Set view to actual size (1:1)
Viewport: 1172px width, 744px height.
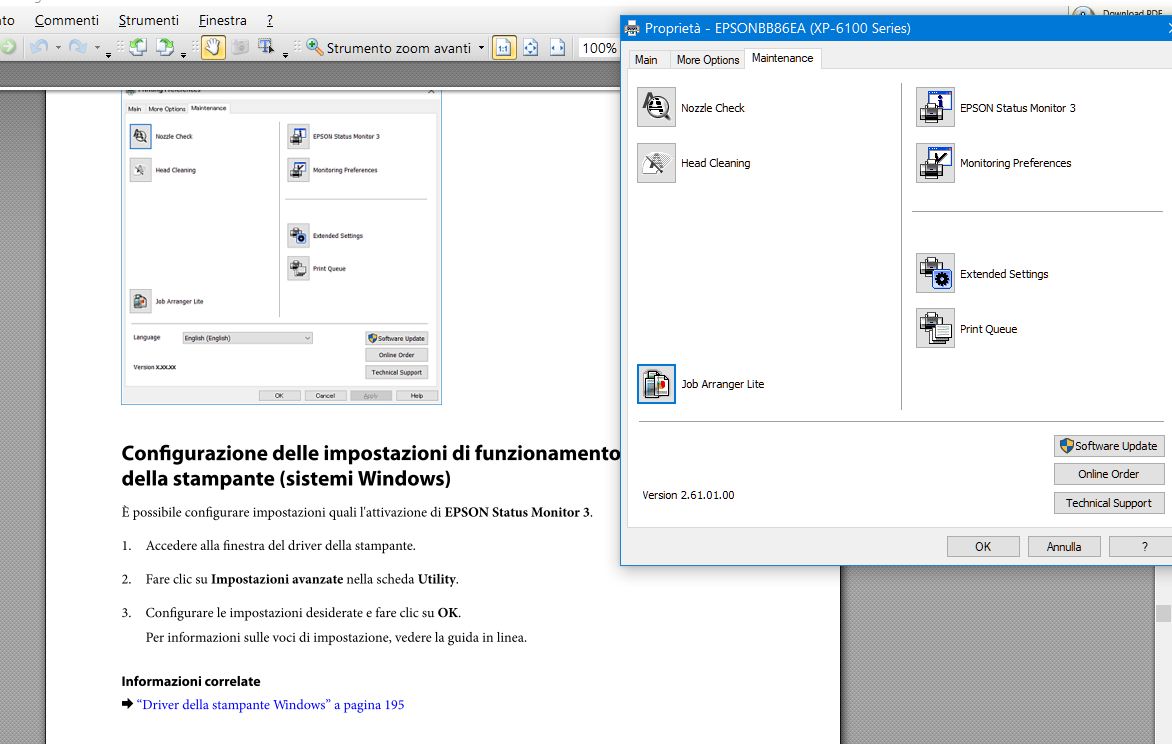click(x=504, y=48)
